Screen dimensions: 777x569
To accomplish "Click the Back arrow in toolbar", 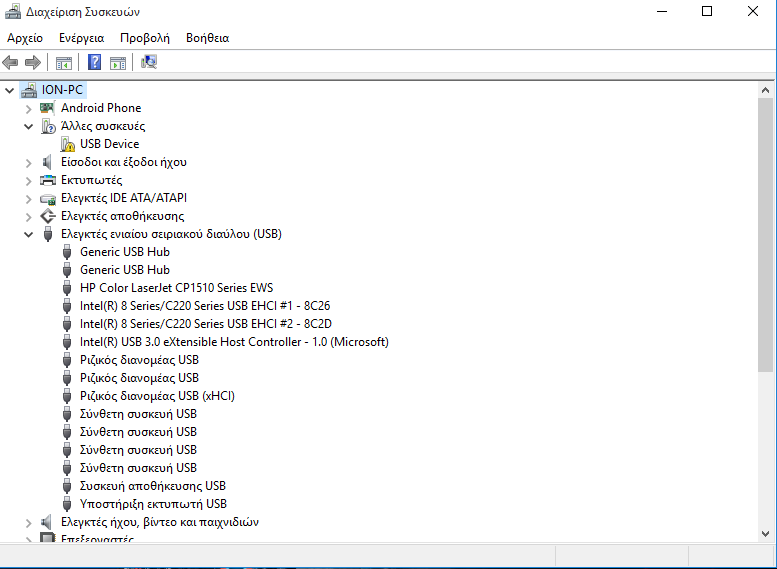I will point(11,62).
